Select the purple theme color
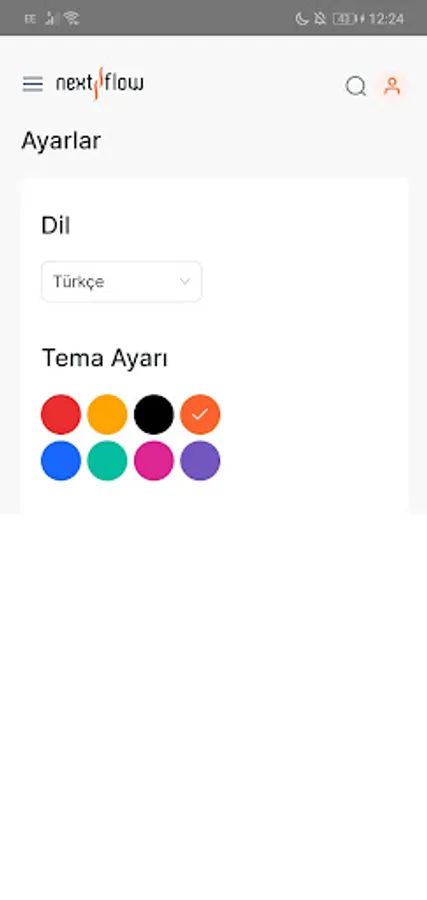 pyautogui.click(x=200, y=461)
